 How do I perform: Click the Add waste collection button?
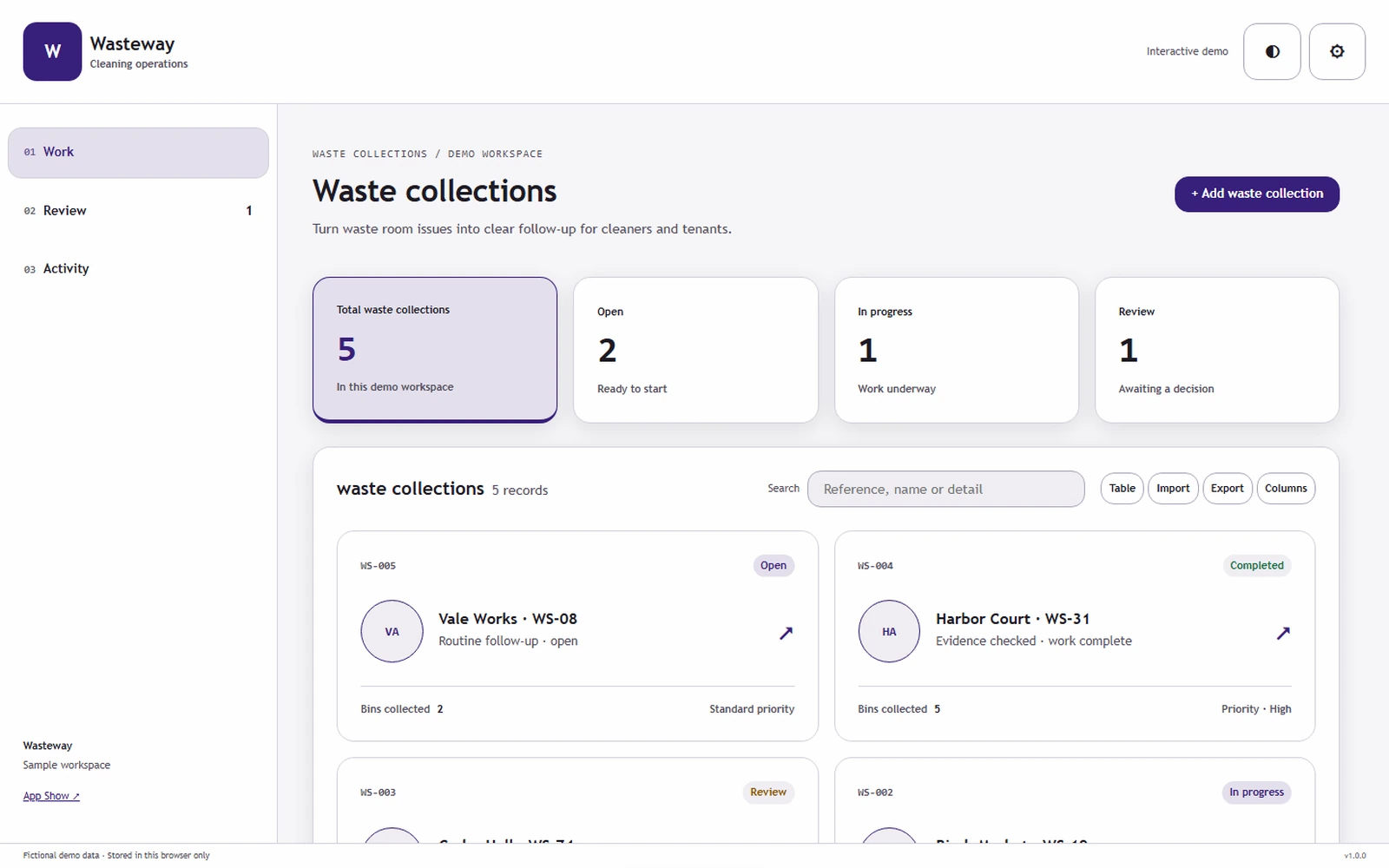1256,194
